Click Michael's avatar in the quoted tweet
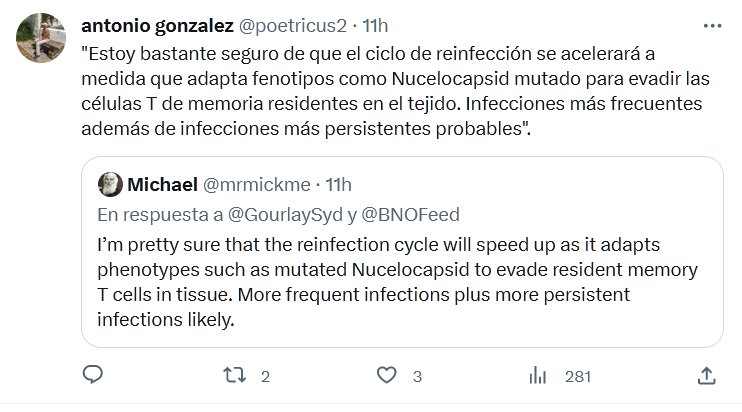This screenshot has height=412, width=742. click(x=110, y=185)
